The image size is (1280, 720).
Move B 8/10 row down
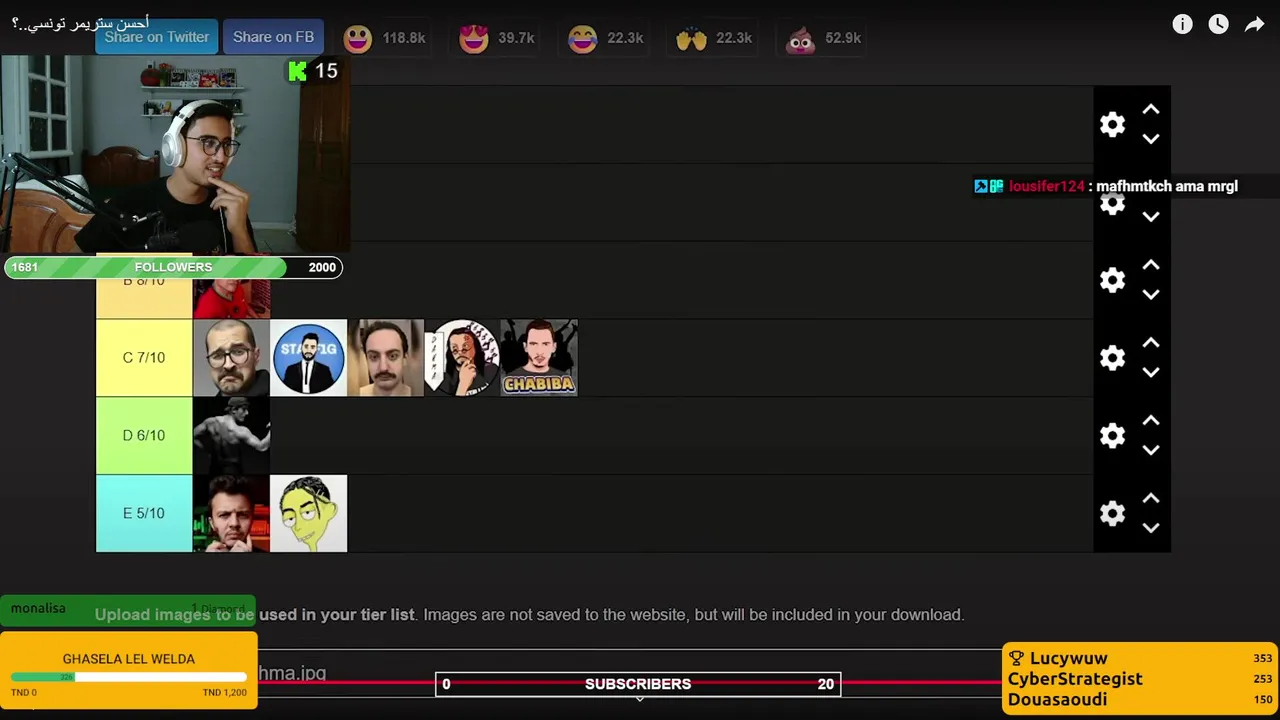coord(1151,295)
